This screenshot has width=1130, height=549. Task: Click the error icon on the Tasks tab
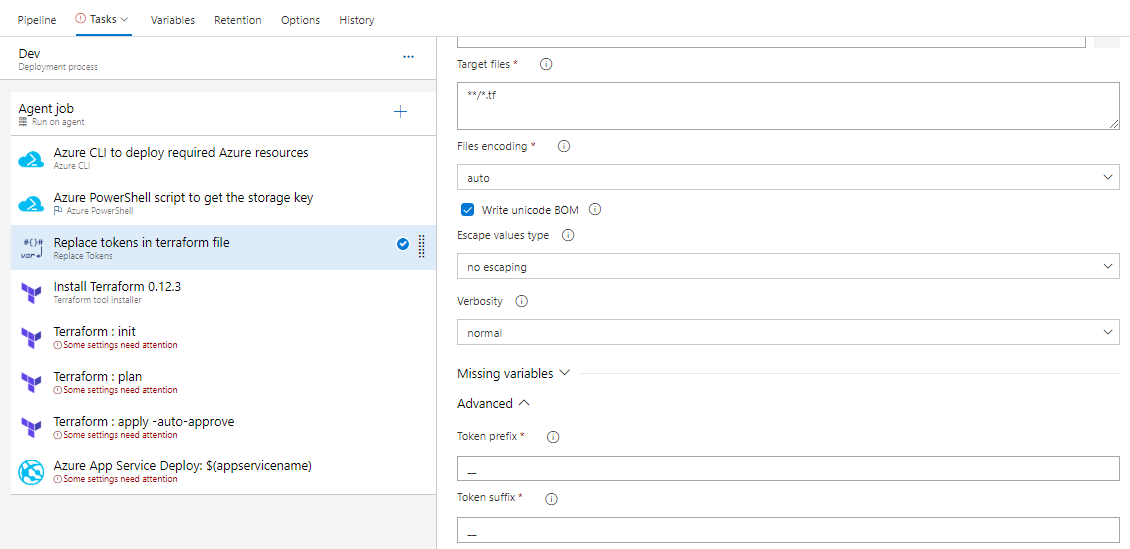tap(81, 19)
